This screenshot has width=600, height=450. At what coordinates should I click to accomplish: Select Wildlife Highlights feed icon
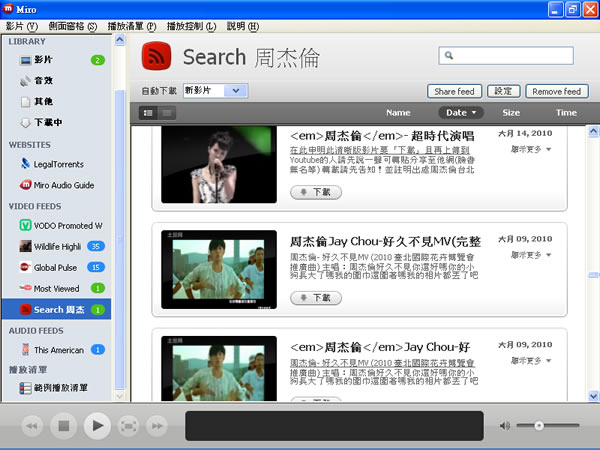coord(26,246)
